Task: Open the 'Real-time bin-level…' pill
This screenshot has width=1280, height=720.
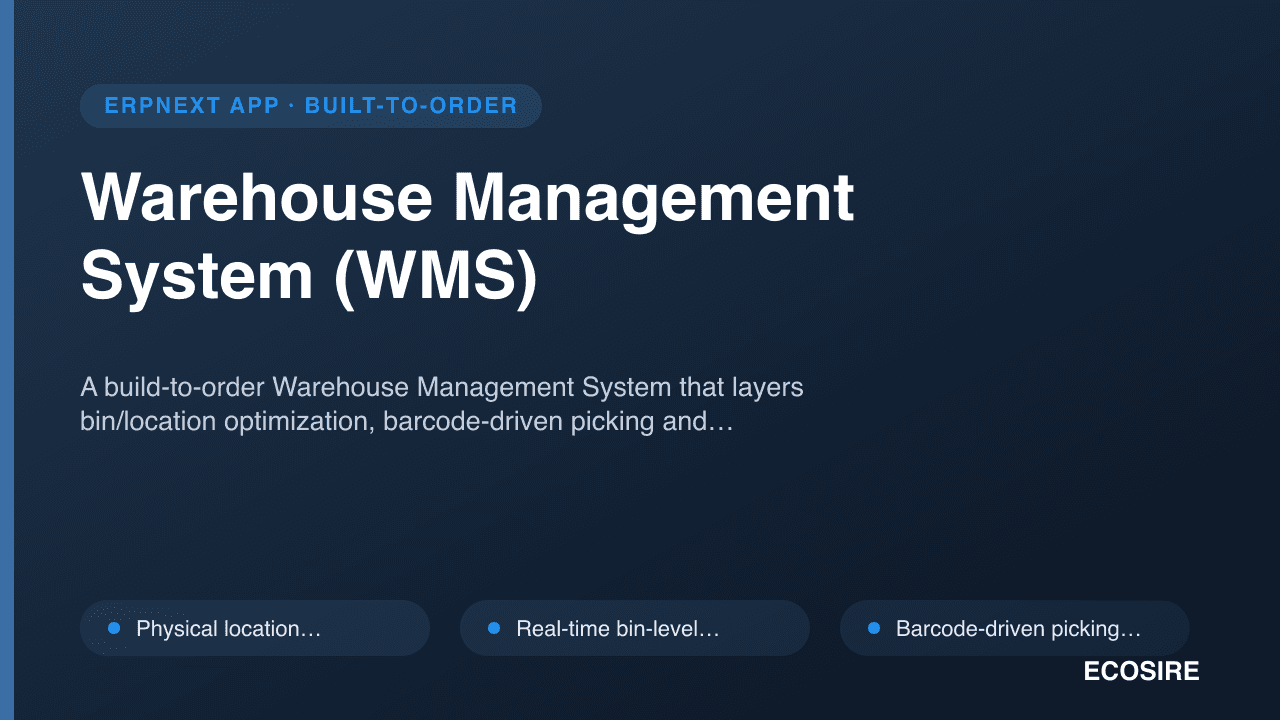Action: pyautogui.click(x=635, y=628)
